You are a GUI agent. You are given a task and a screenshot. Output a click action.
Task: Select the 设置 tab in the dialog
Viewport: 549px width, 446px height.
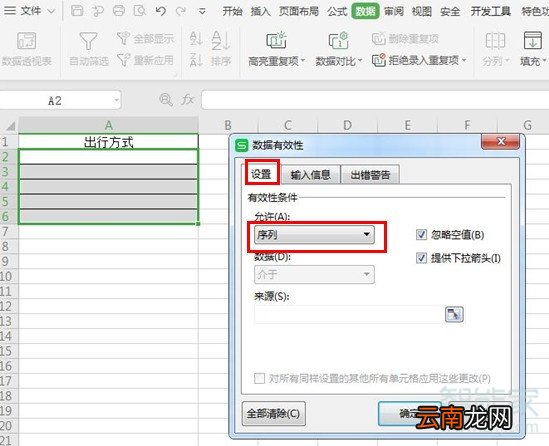point(262,174)
